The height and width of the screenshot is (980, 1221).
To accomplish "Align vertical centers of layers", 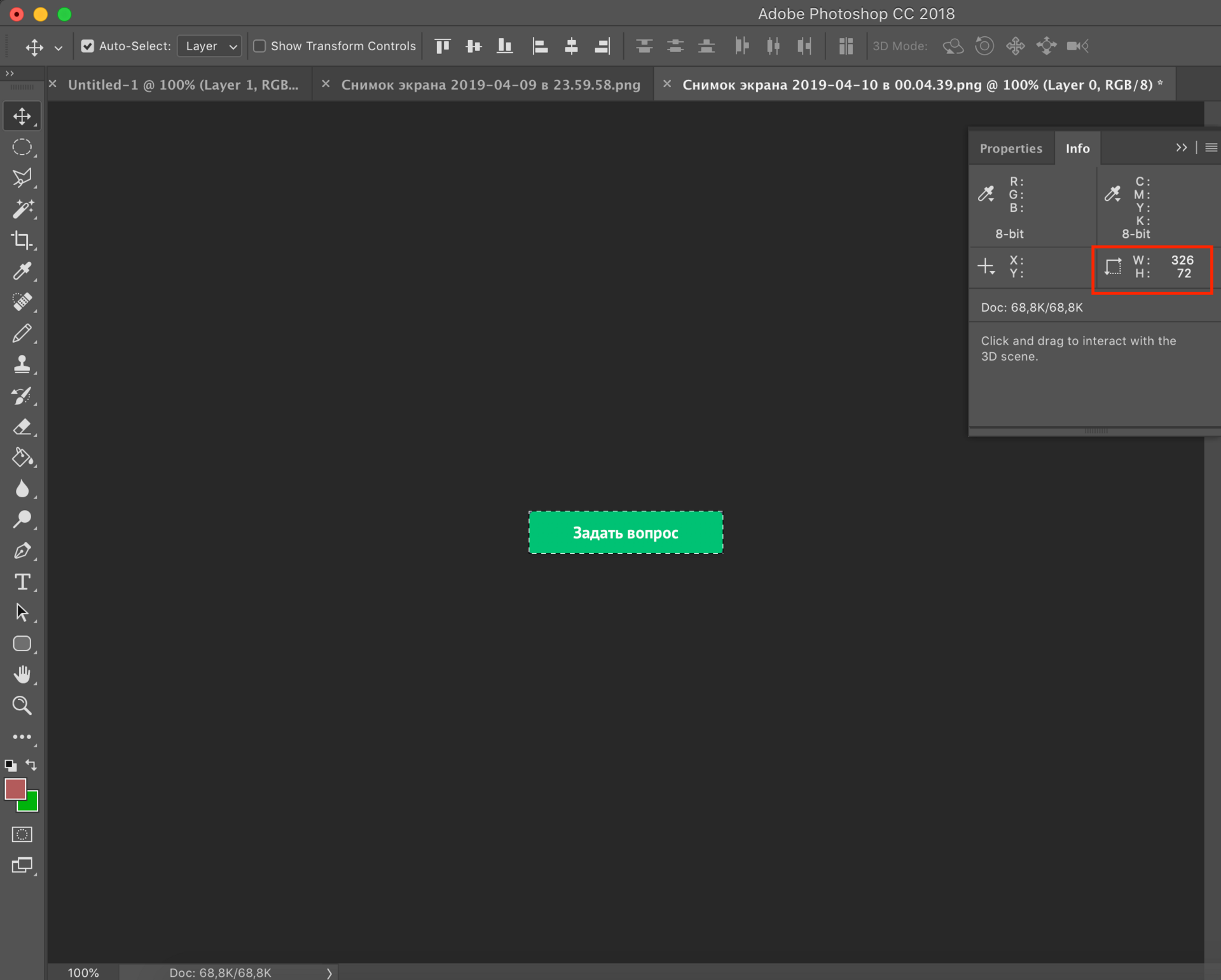I will (474, 46).
